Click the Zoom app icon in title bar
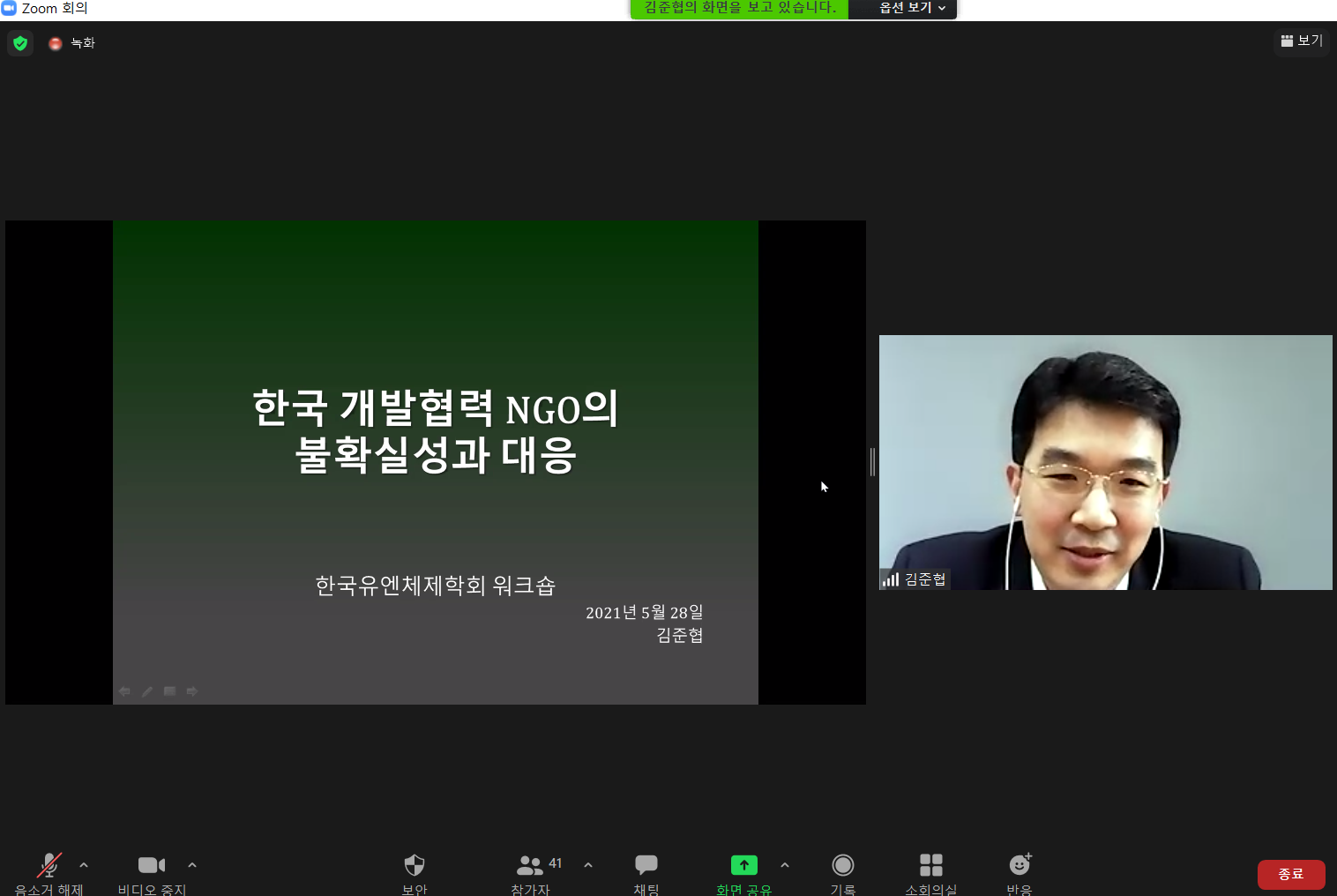The width and height of the screenshot is (1337, 896). click(9, 8)
